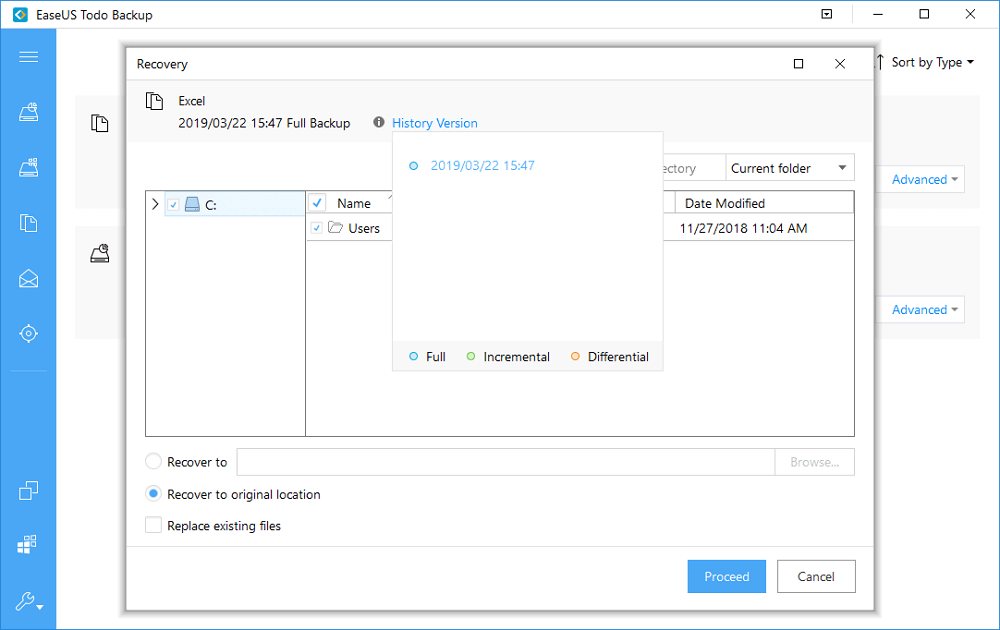Select the Clone icon in the sidebar
This screenshot has height=630, width=1000.
point(29,490)
